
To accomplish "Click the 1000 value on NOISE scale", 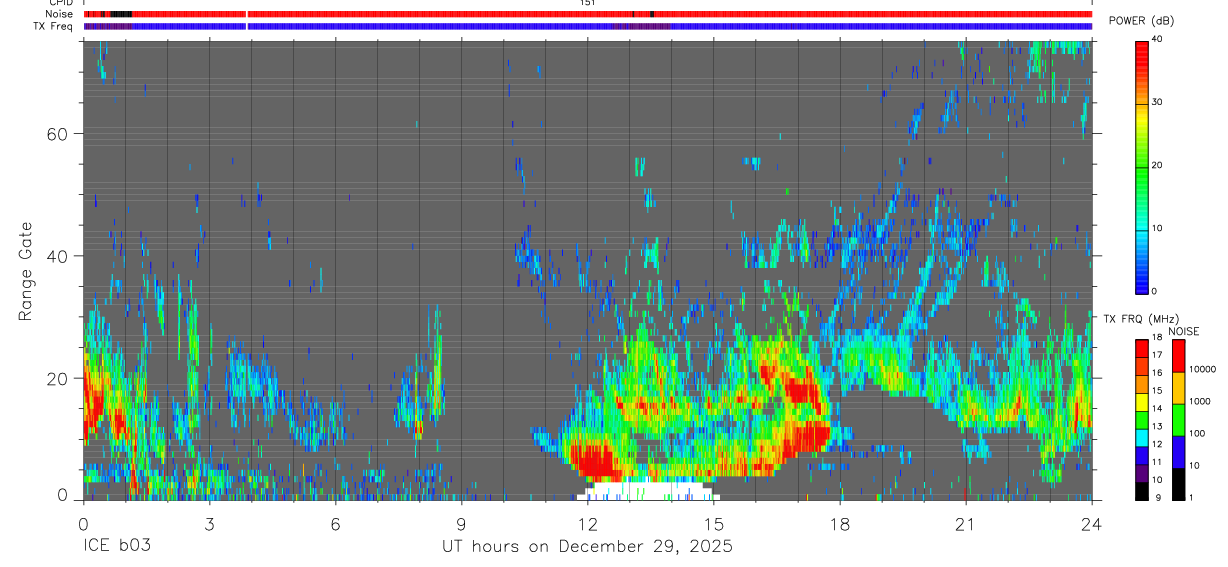I will pyautogui.click(x=1201, y=401).
